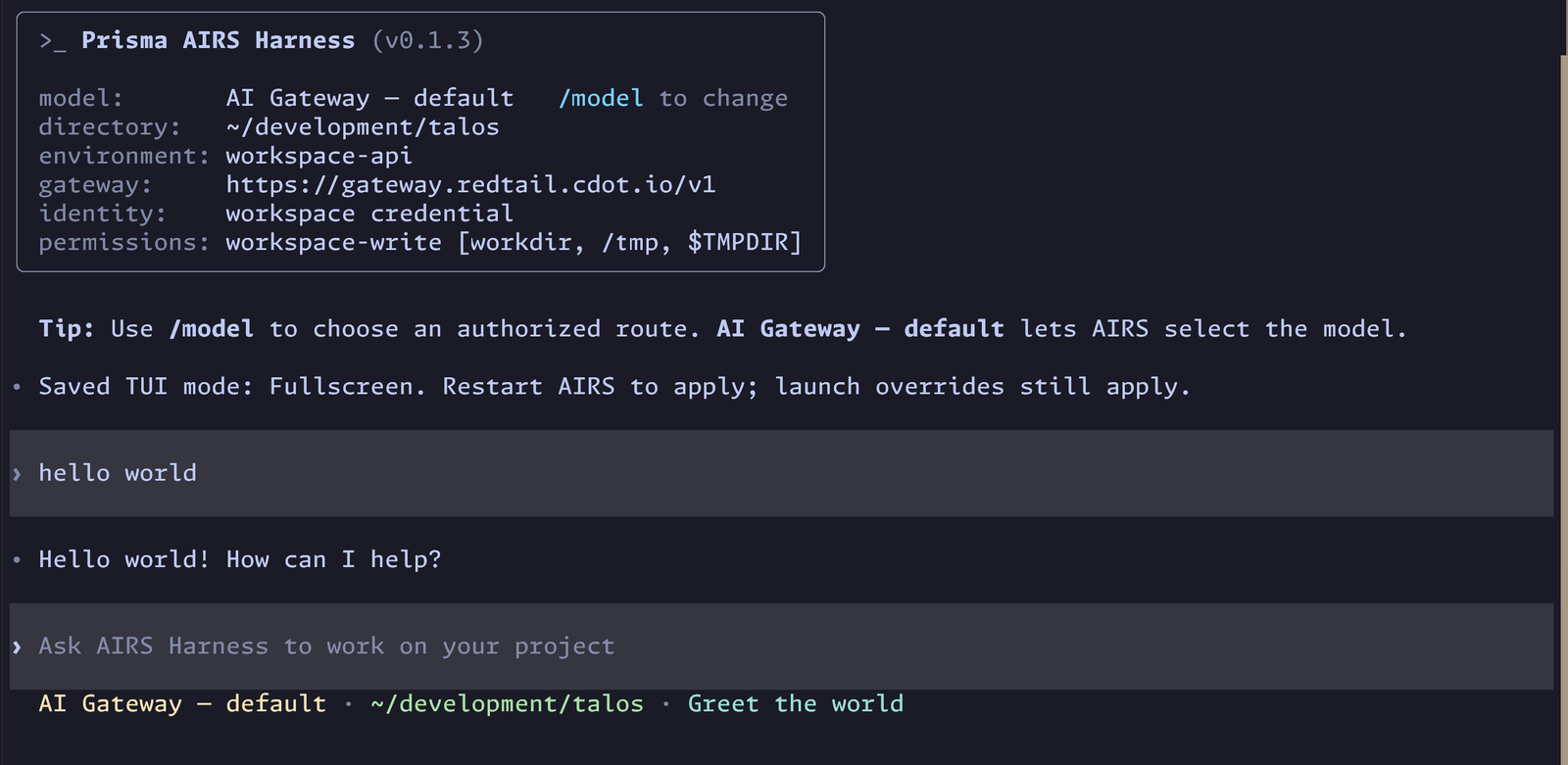This screenshot has height=765, width=1568.
Task: Click the model value 'AI Gateway — default' in header box
Action: [369, 98]
